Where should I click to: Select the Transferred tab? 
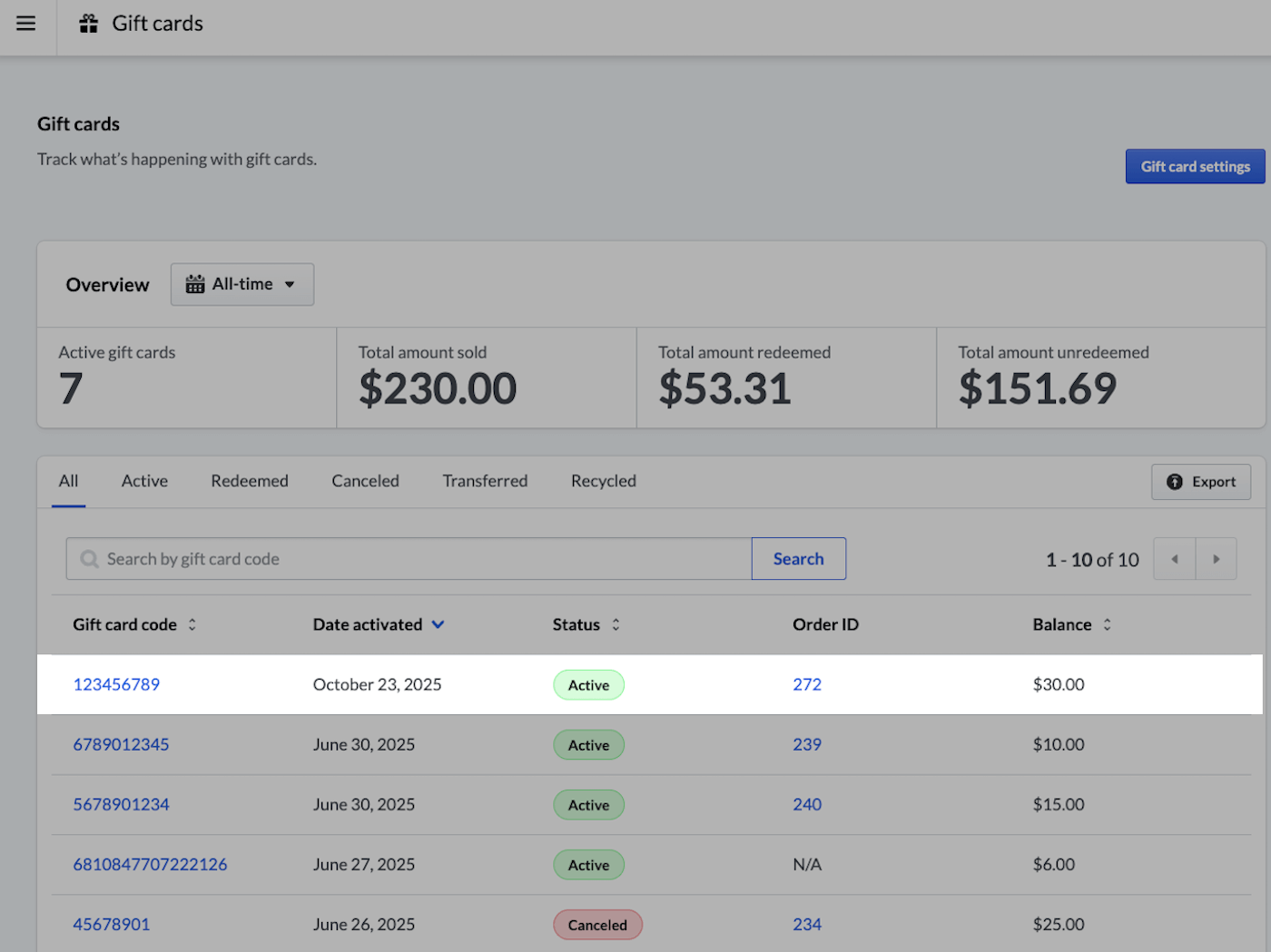[485, 481]
